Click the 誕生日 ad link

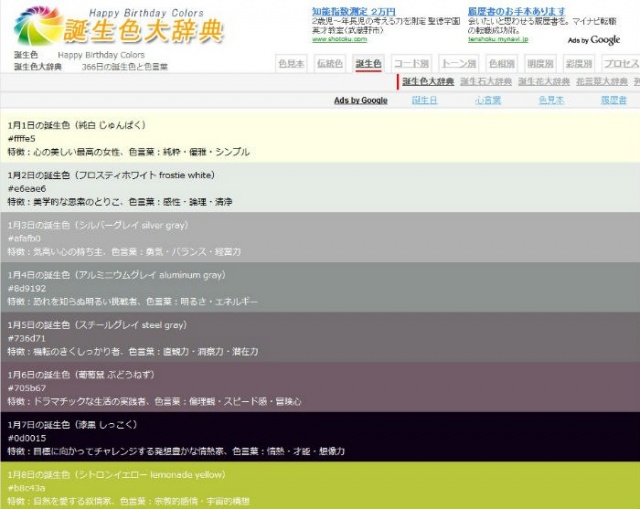click(425, 101)
